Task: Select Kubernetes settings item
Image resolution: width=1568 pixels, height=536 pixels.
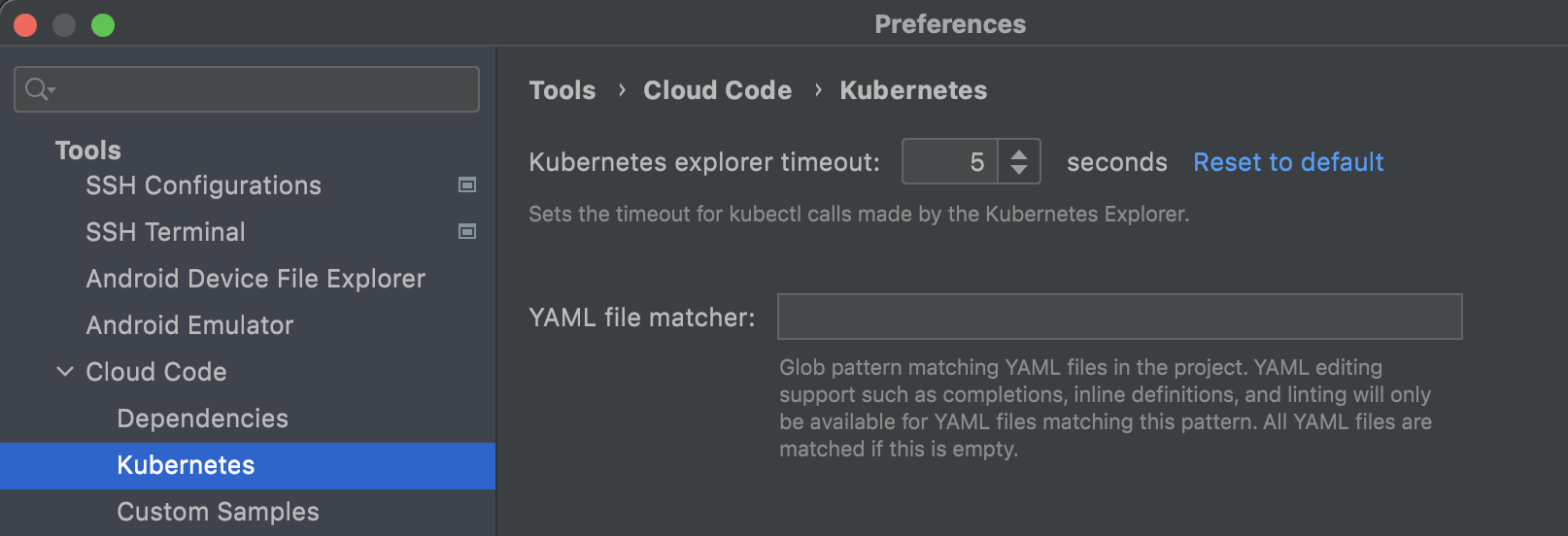Action: pos(186,465)
